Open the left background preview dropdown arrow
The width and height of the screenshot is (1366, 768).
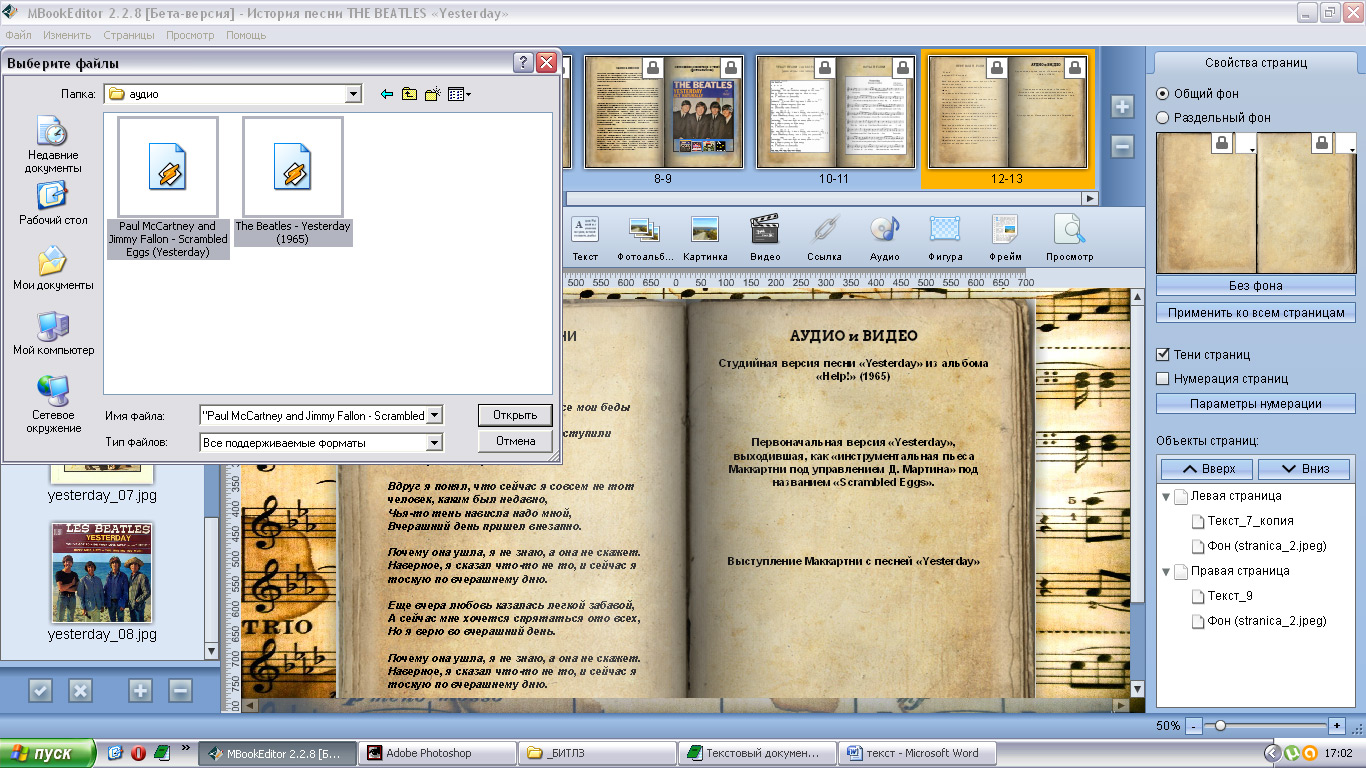pyautogui.click(x=1245, y=145)
